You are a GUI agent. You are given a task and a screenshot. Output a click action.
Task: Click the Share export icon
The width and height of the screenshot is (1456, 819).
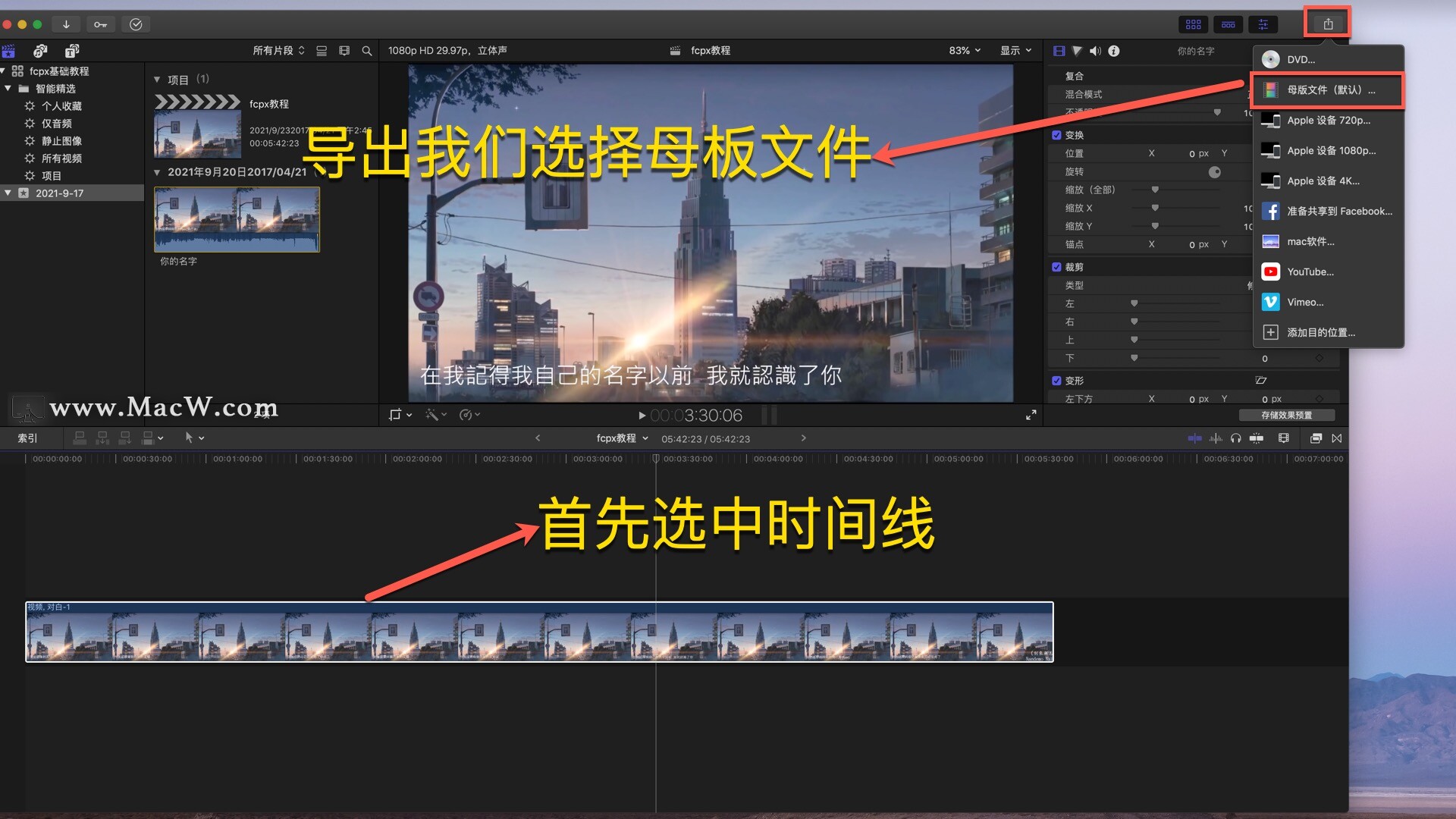(x=1328, y=24)
